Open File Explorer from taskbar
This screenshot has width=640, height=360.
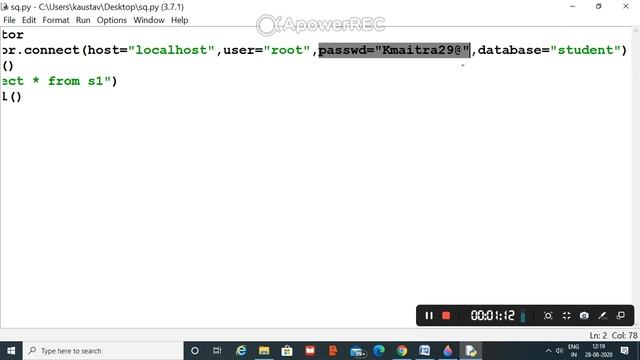[x=264, y=351]
